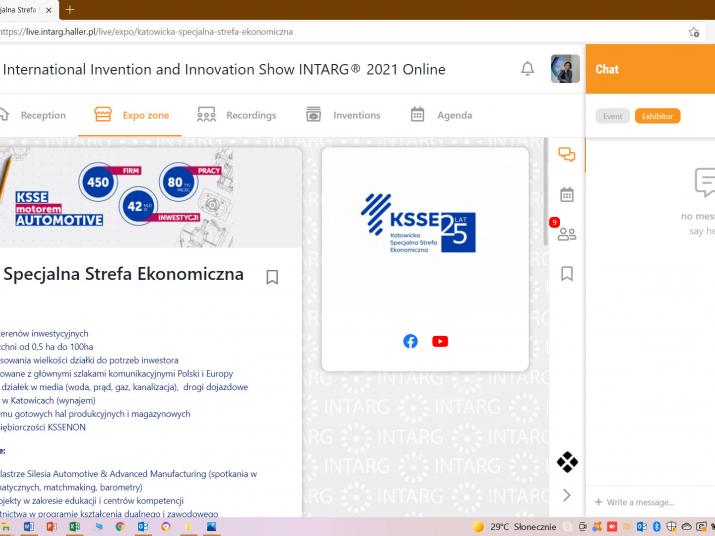Open the calendar sidebar icon
715x536 pixels.
[567, 194]
